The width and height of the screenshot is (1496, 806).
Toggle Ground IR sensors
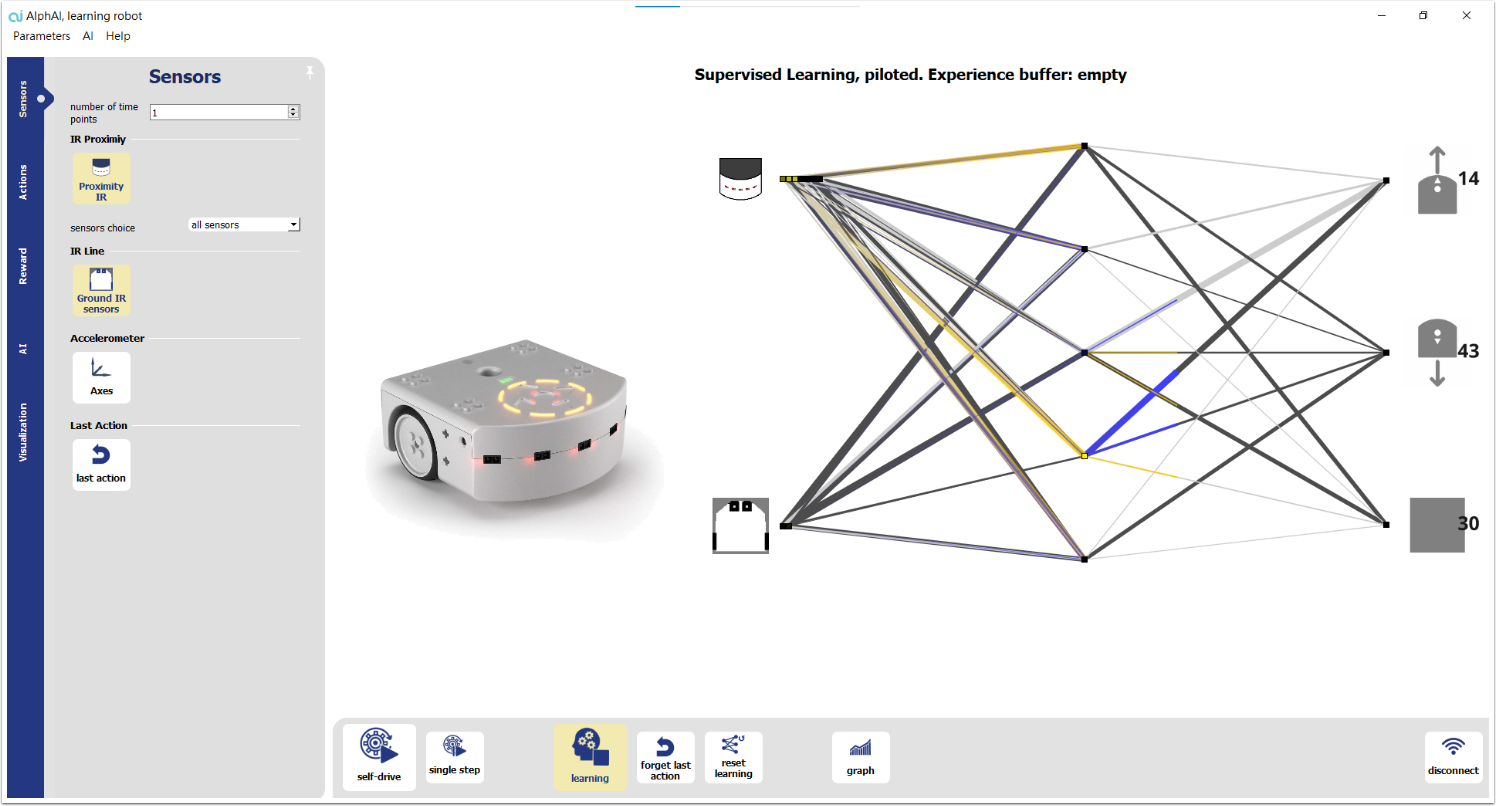click(101, 290)
